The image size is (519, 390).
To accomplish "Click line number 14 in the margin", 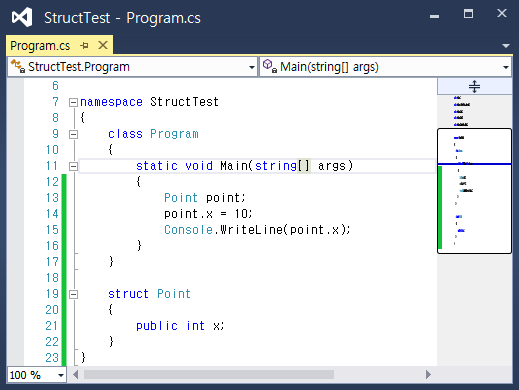I will (52, 214).
